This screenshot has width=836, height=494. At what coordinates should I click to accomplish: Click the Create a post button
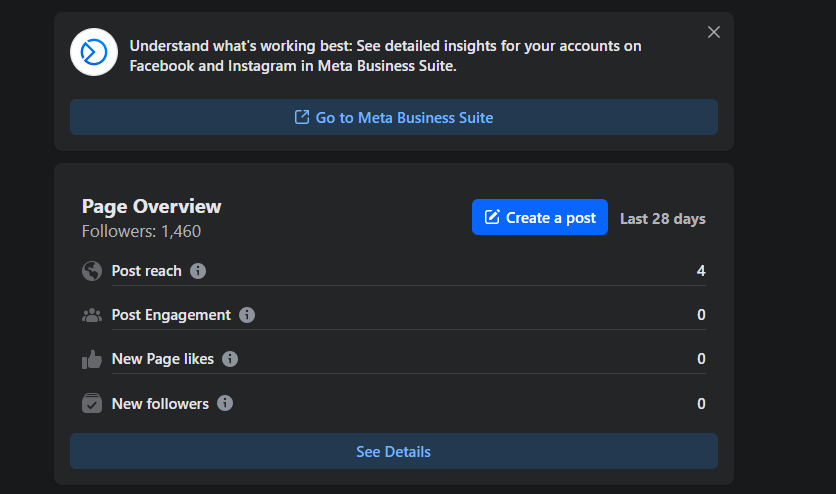click(x=539, y=217)
